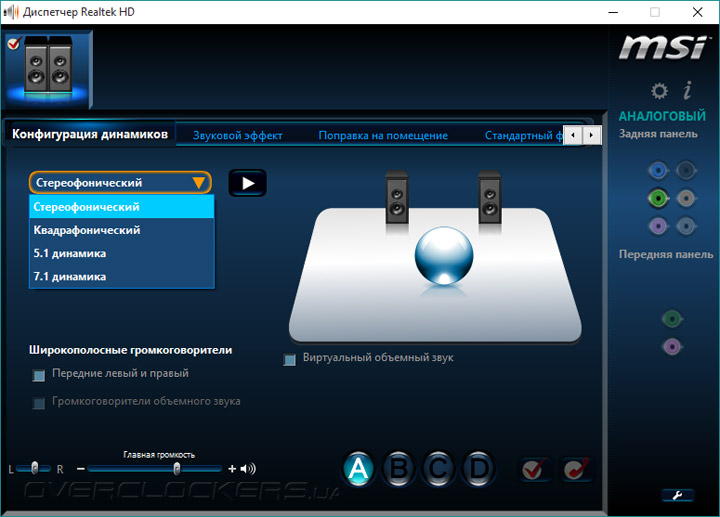Click the listener sphere in the diagram
Viewport: 720px width, 517px height.
pos(444,255)
